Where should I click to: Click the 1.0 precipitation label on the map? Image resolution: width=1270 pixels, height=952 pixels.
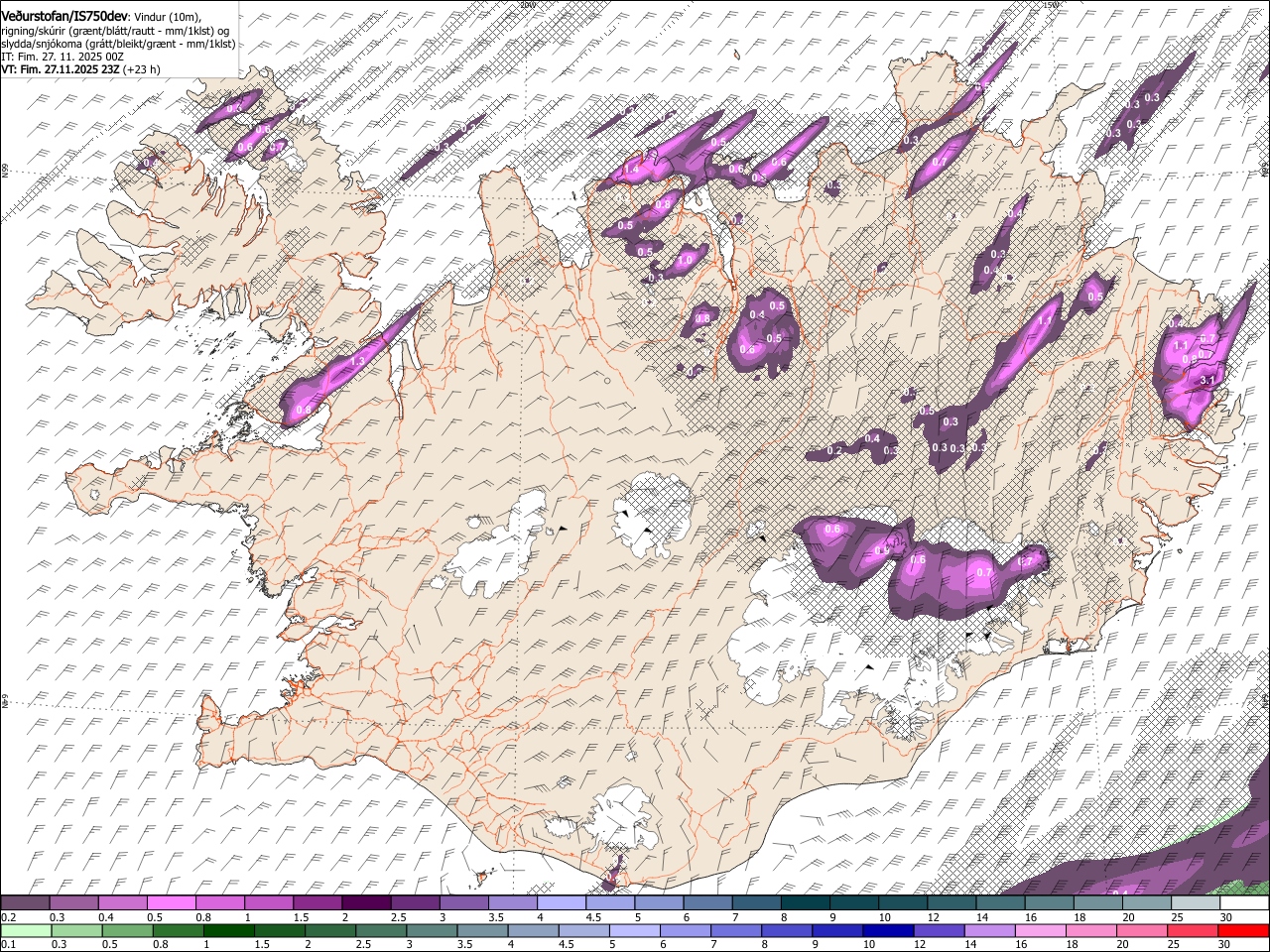tap(685, 260)
